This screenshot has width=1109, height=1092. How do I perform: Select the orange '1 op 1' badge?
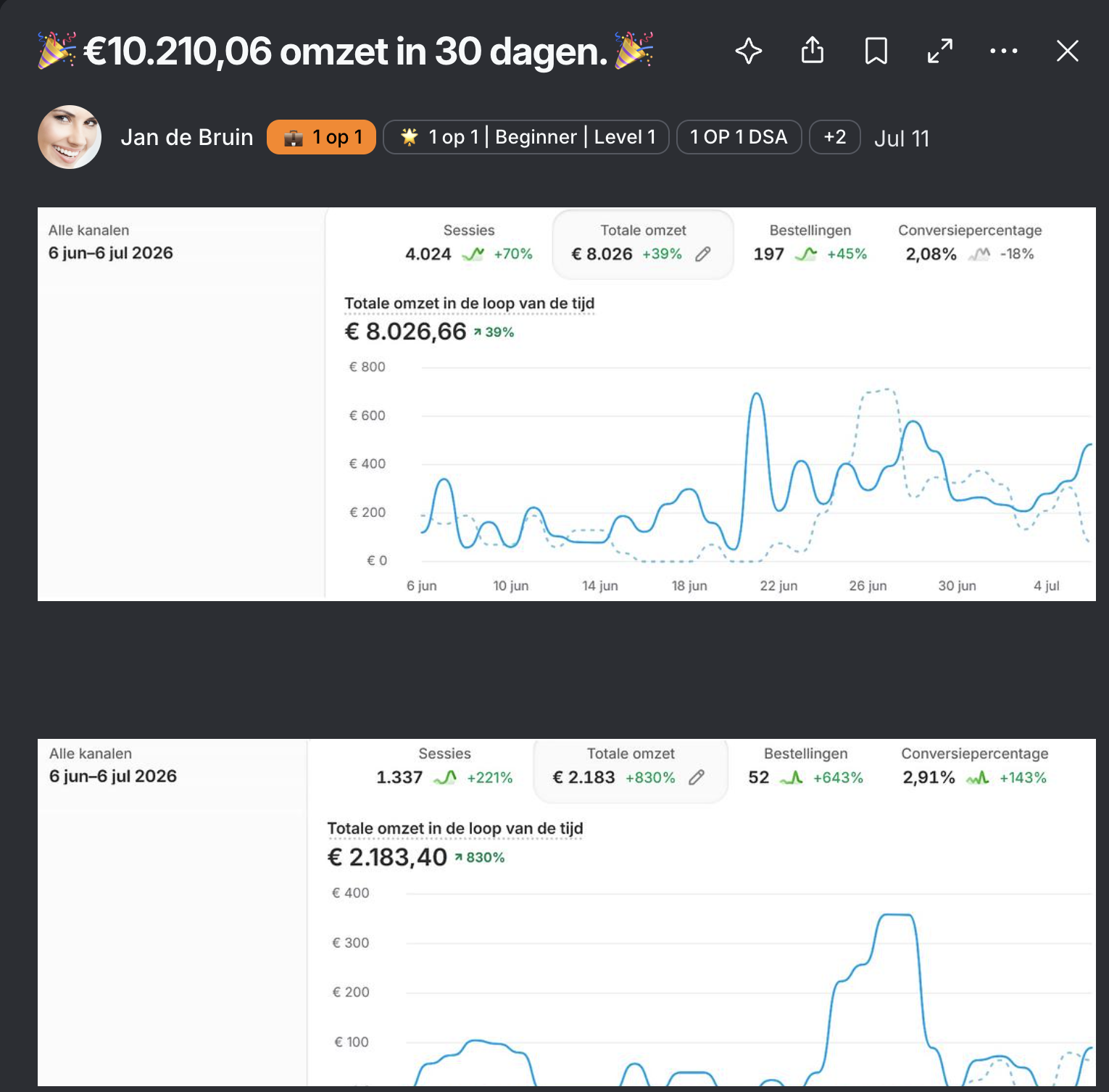pos(321,137)
